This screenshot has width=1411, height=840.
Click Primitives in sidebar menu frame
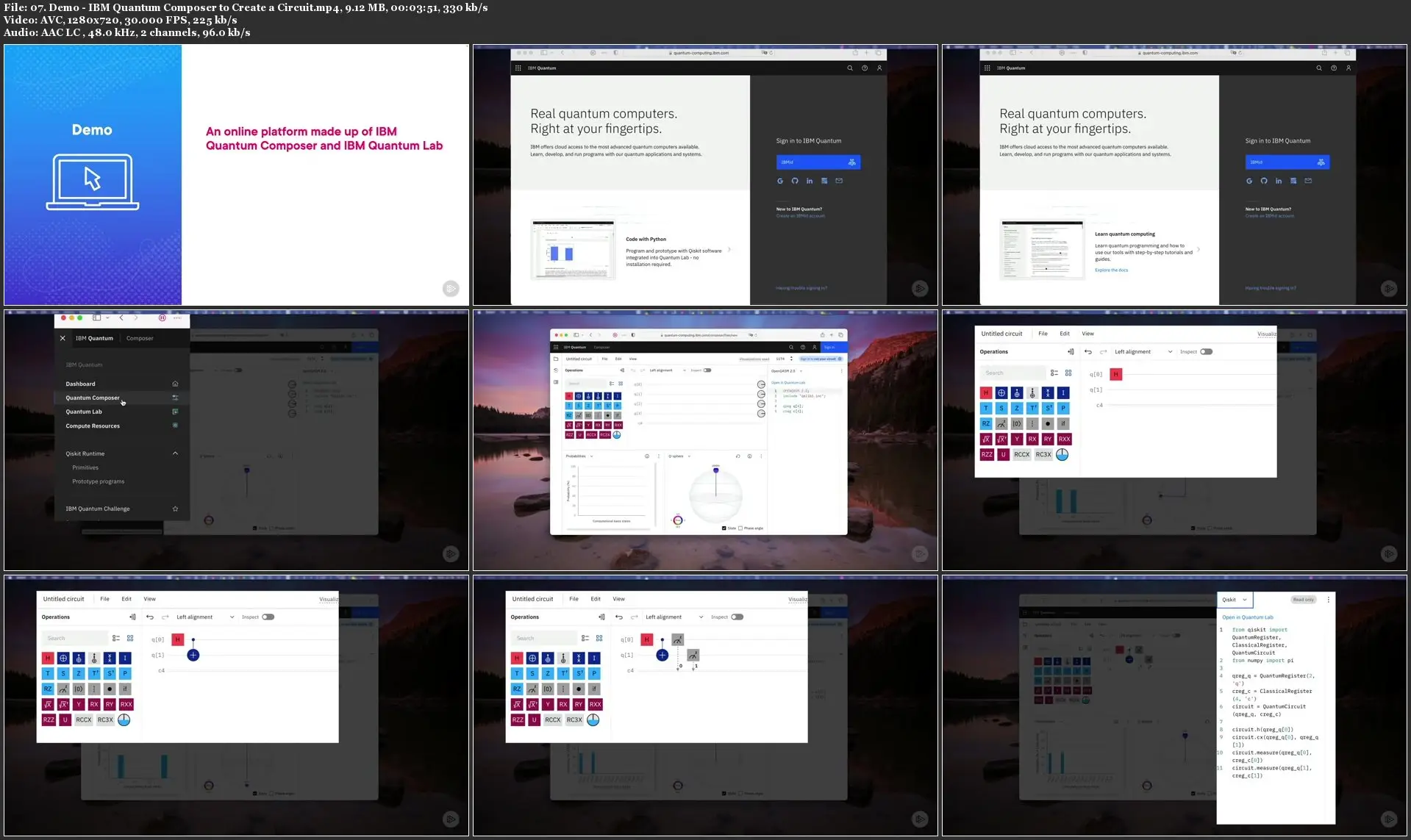85,467
